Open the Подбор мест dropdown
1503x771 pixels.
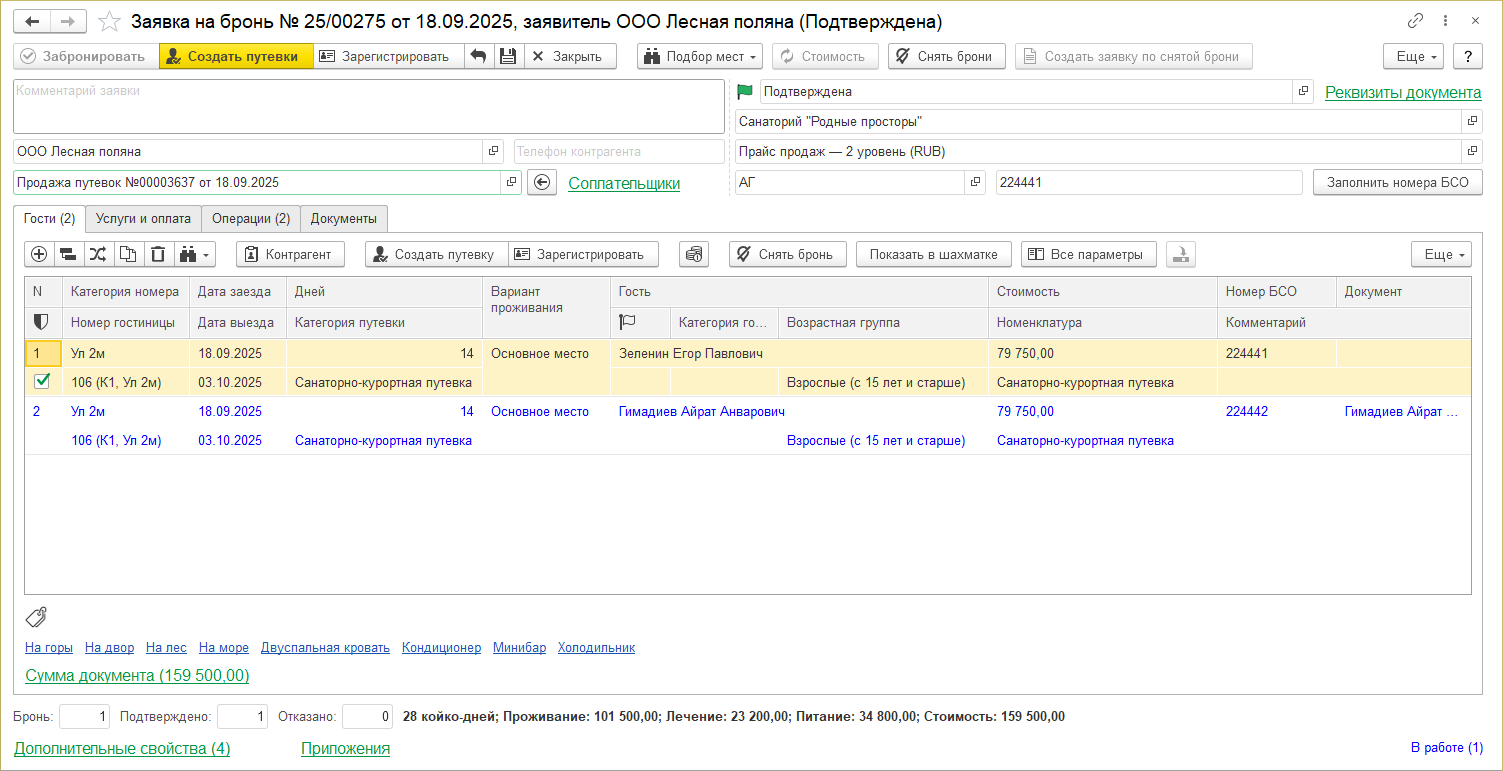[699, 56]
